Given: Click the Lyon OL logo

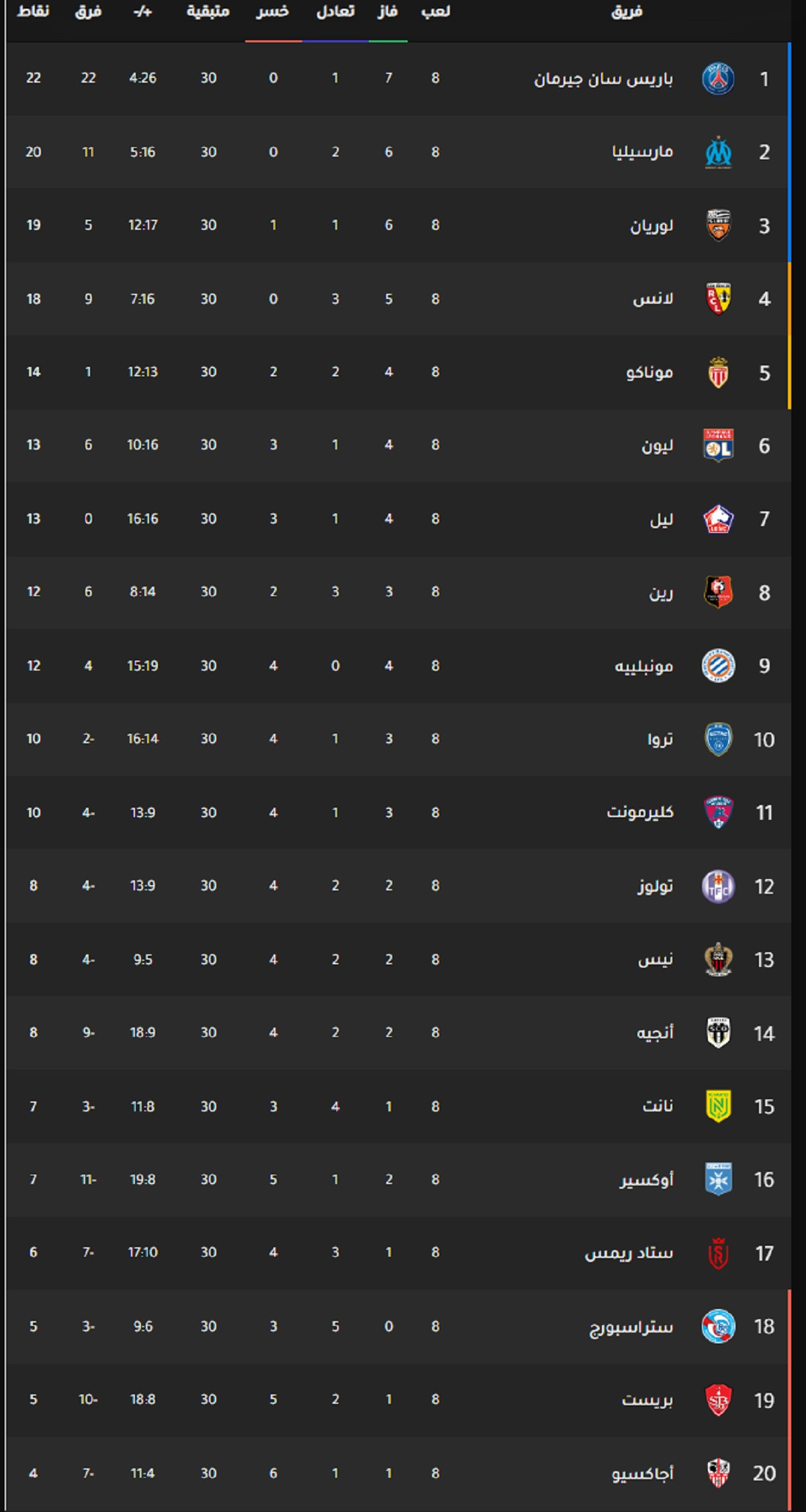Looking at the screenshot, I should [x=718, y=446].
